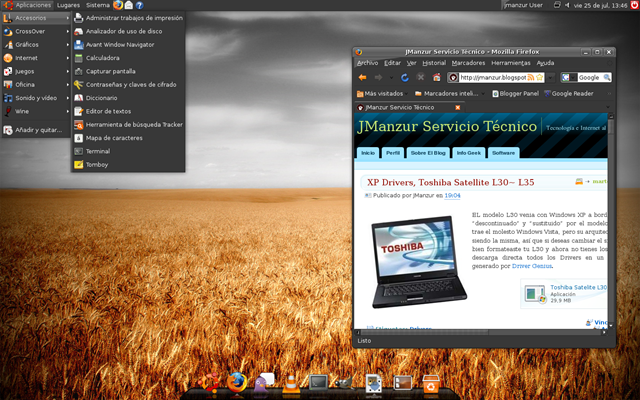Click the Firefox vertical scrollbar
Screen dimensions: 640x400
click(x=611, y=220)
